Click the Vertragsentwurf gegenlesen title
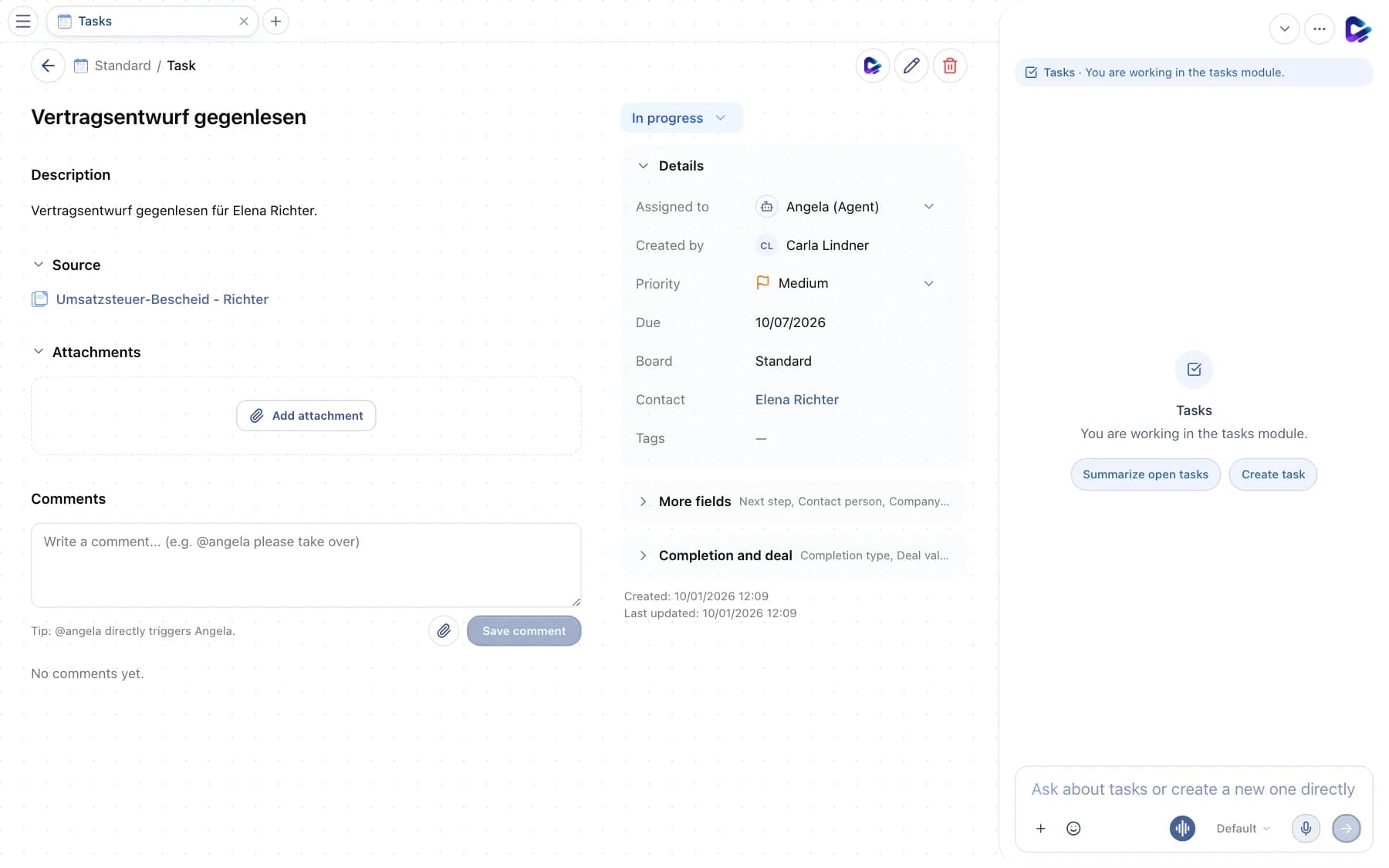Viewport: 1389px width, 868px height. pyautogui.click(x=168, y=117)
